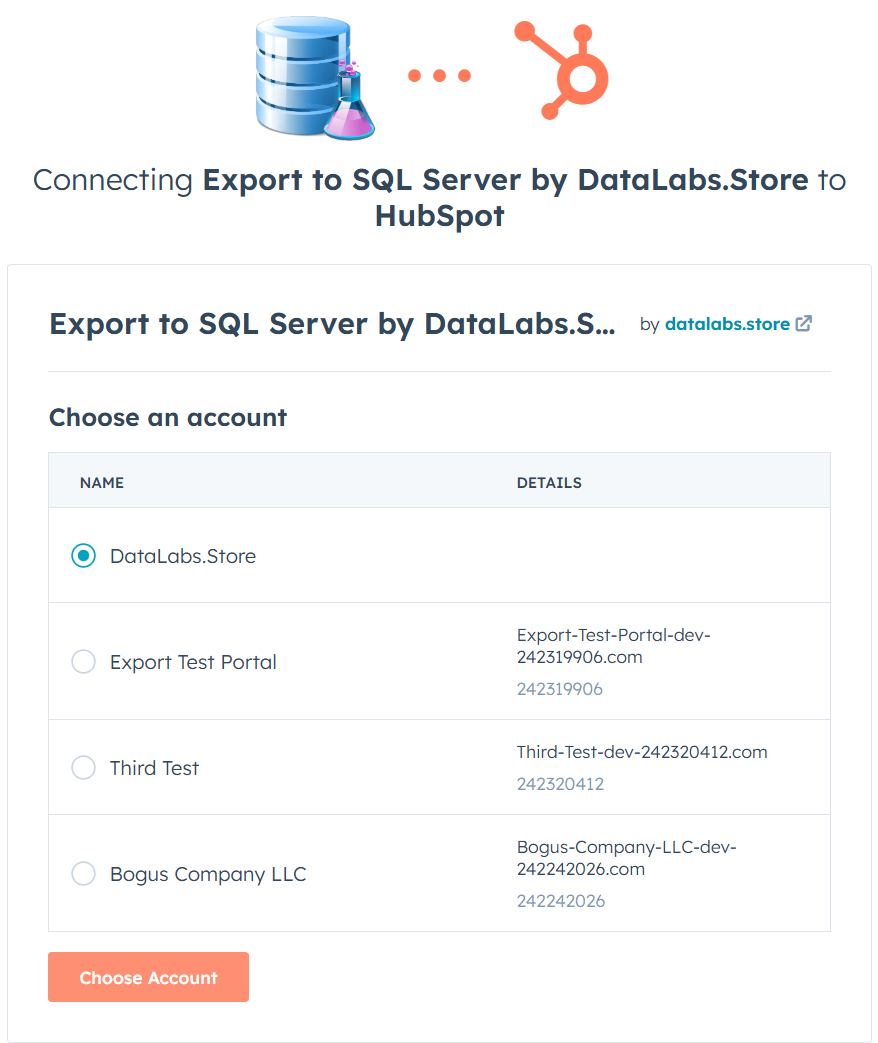Click the orange HubSpot sprocket logo
Image resolution: width=878 pixels, height=1043 pixels.
[562, 71]
